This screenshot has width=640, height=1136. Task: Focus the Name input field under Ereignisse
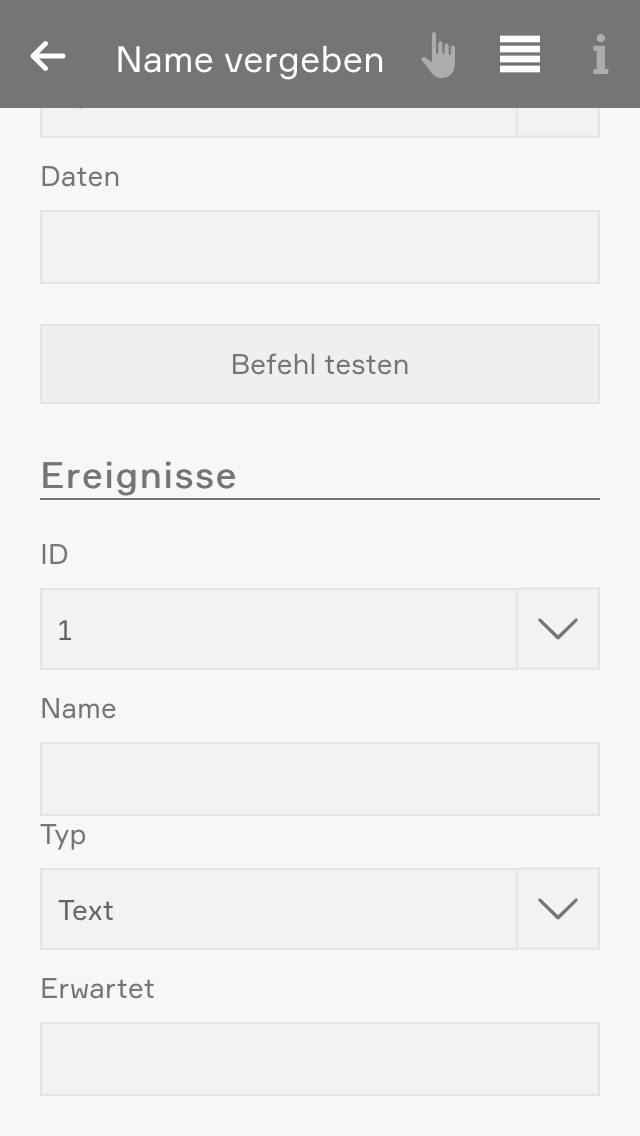[x=320, y=779]
